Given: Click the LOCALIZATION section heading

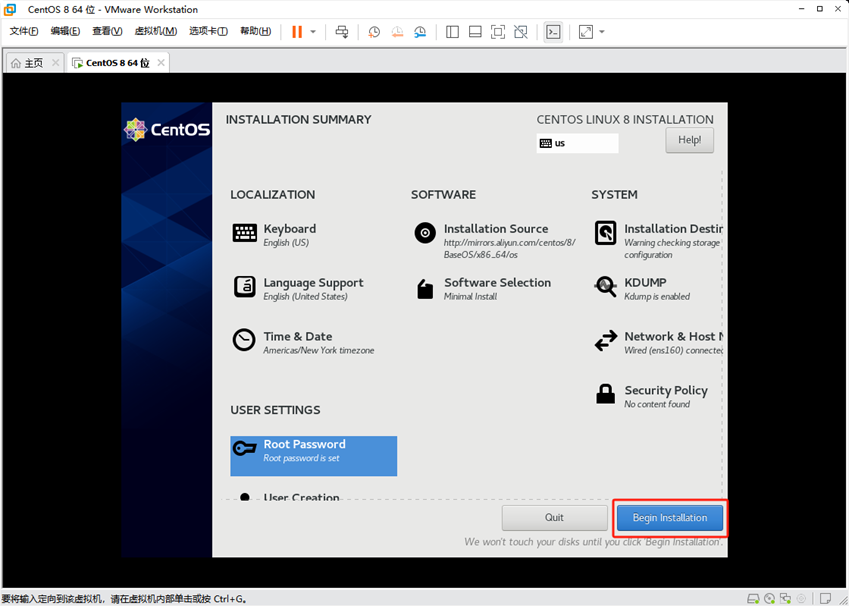Looking at the screenshot, I should pos(272,194).
